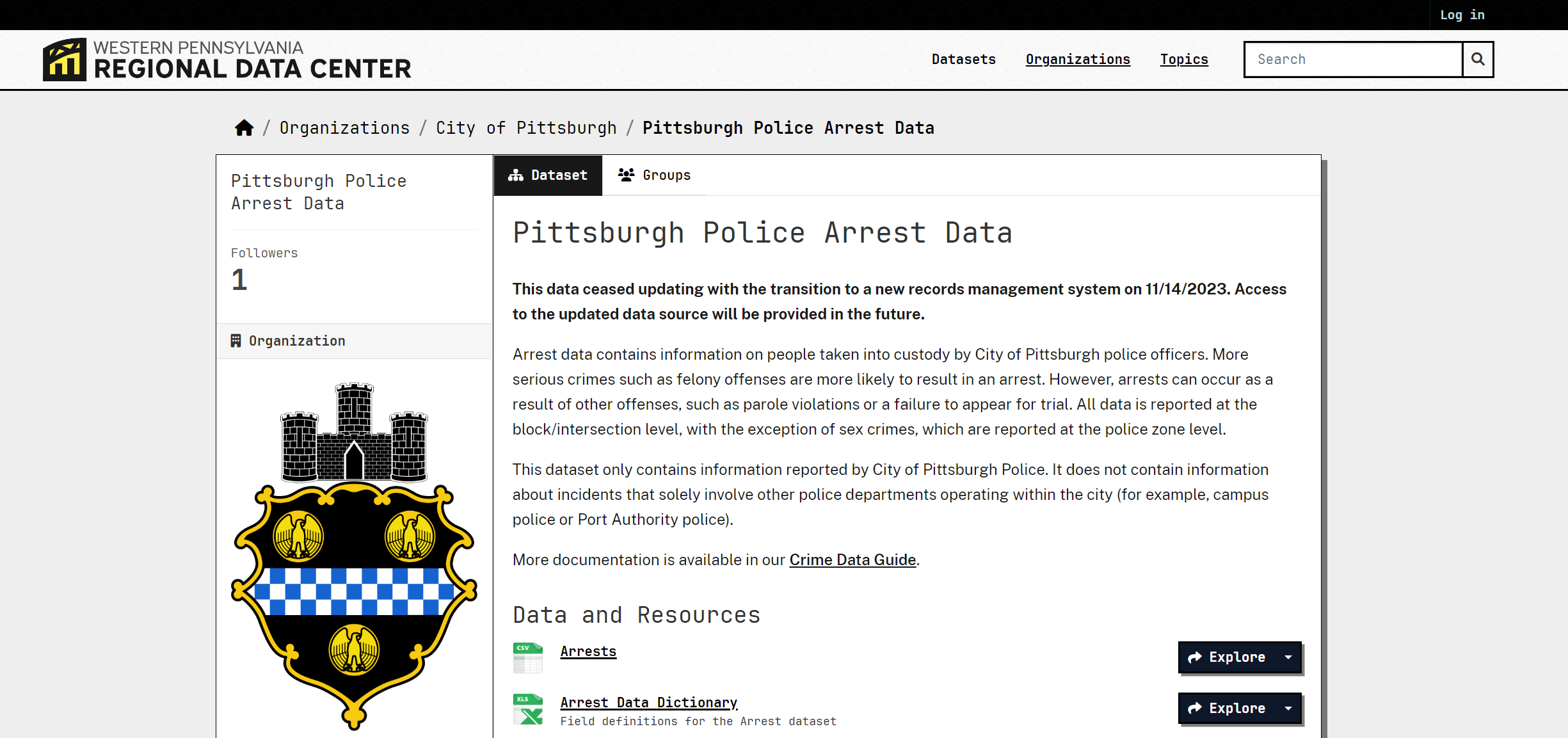Select the Dataset tab

[548, 175]
